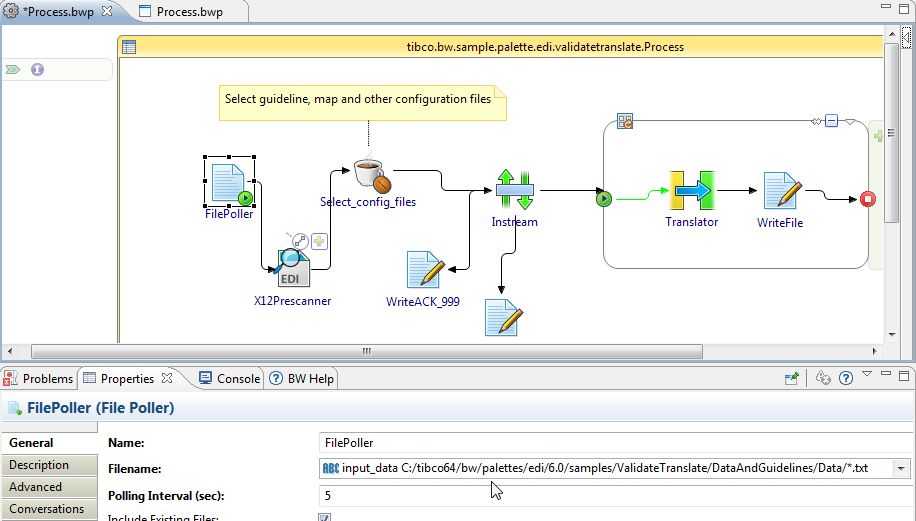The image size is (916, 521).
Task: Select the General properties section
Action: 49,443
